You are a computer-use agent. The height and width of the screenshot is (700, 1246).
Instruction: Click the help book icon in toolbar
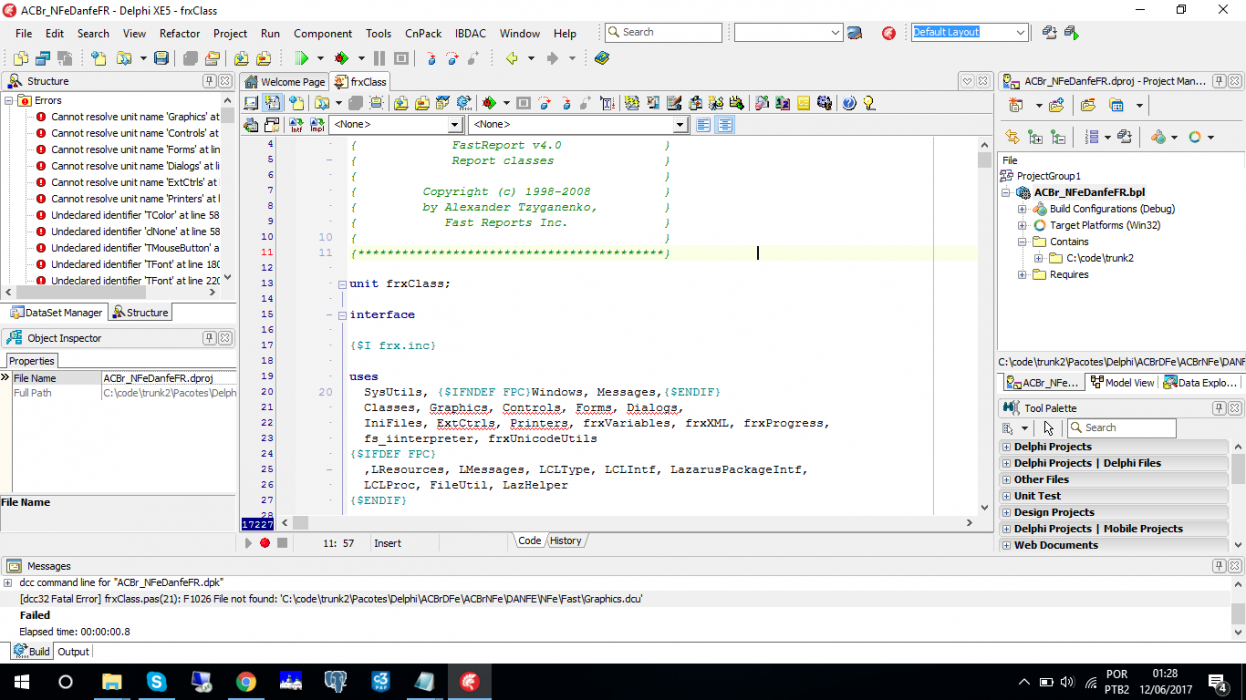(x=601, y=59)
